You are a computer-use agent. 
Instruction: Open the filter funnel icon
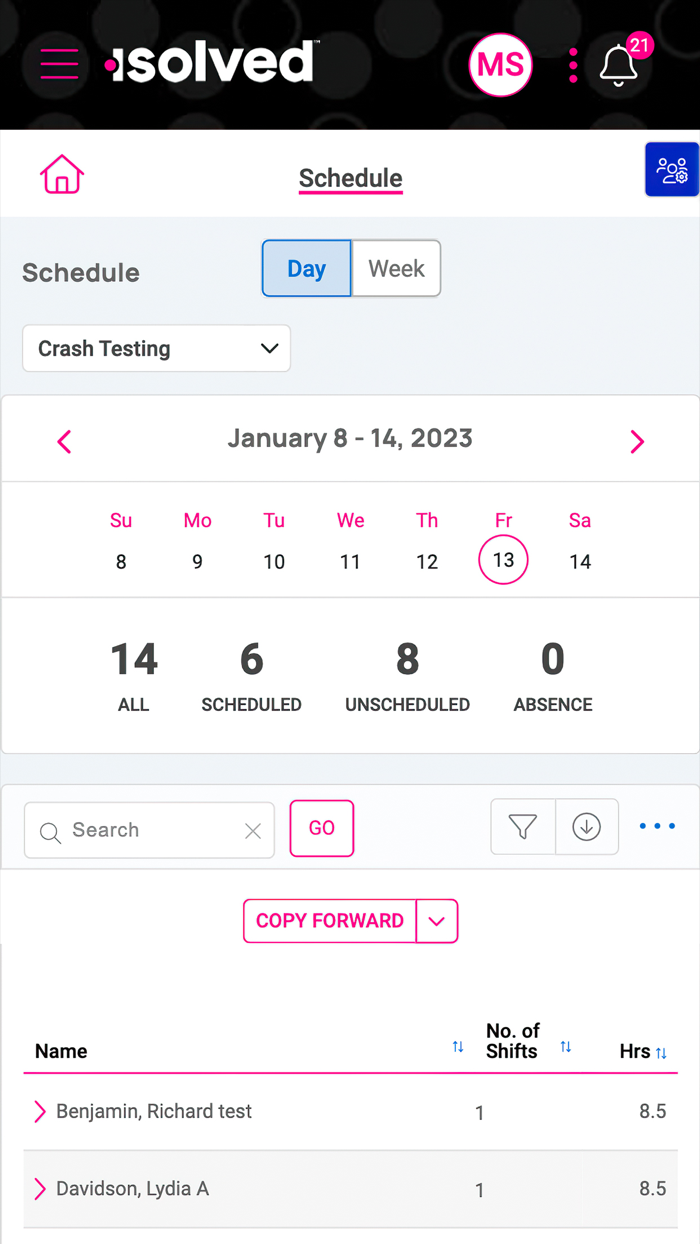click(x=523, y=827)
